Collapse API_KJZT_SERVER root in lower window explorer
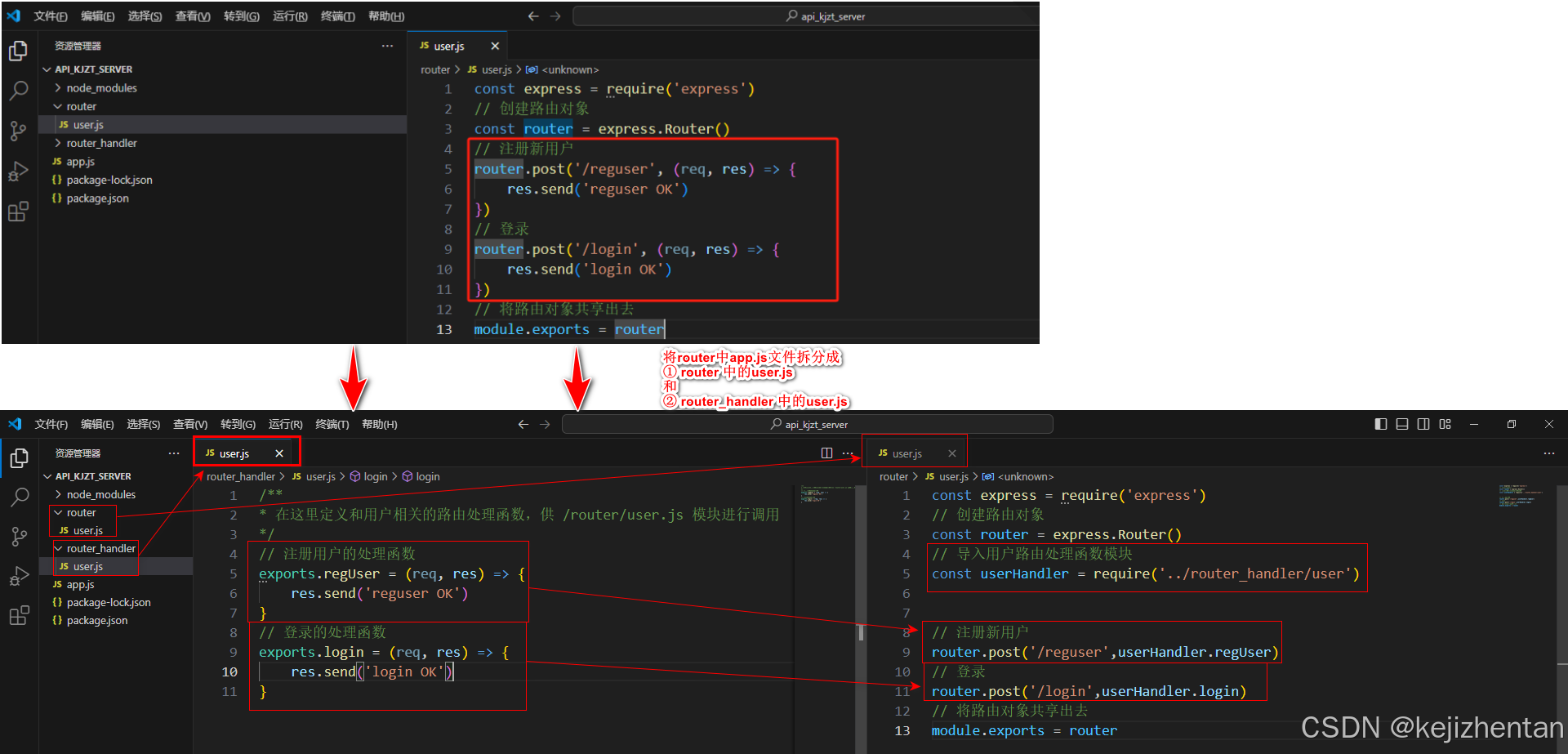 47,476
